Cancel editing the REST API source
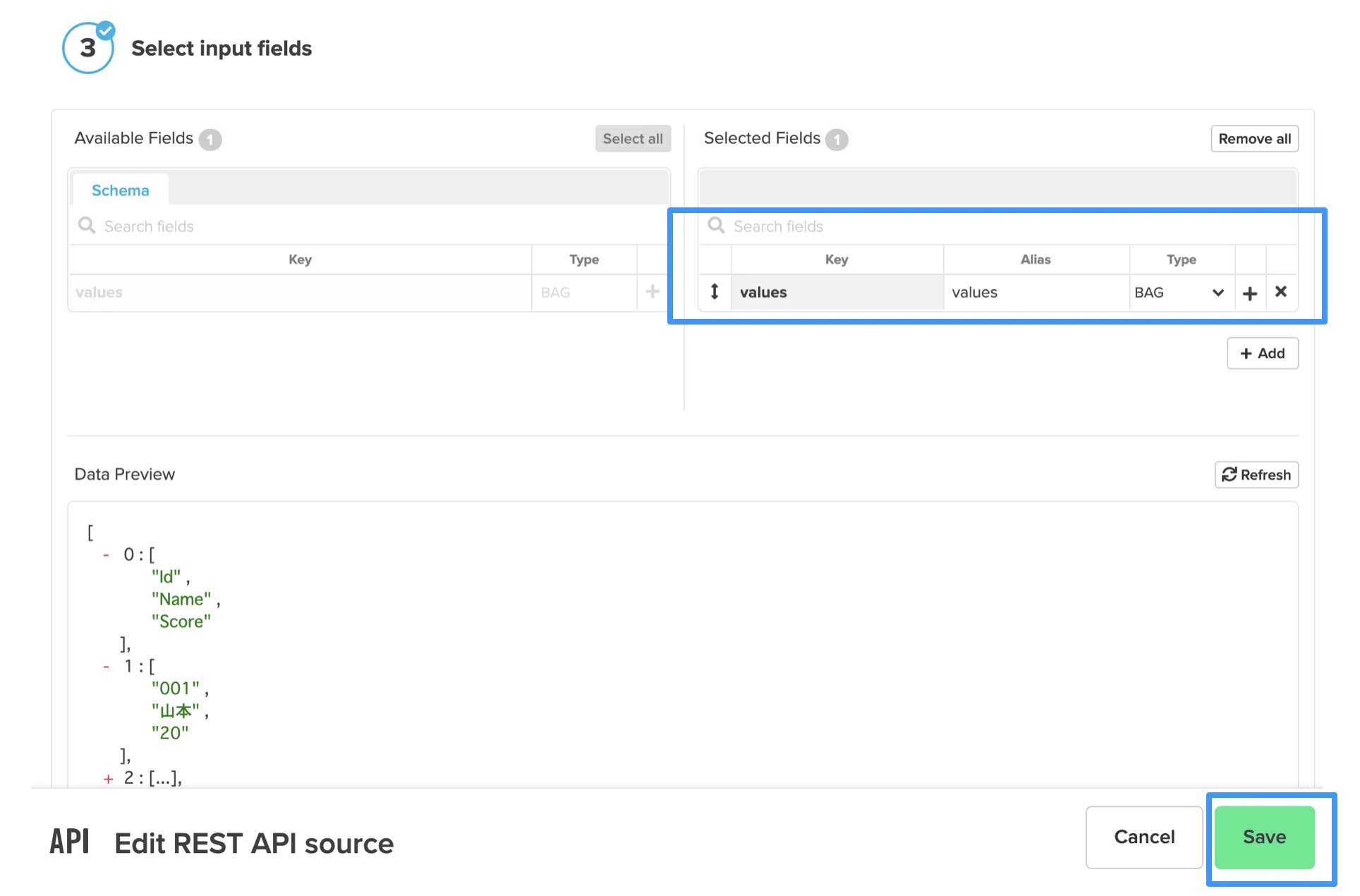1360x896 pixels. (1144, 837)
